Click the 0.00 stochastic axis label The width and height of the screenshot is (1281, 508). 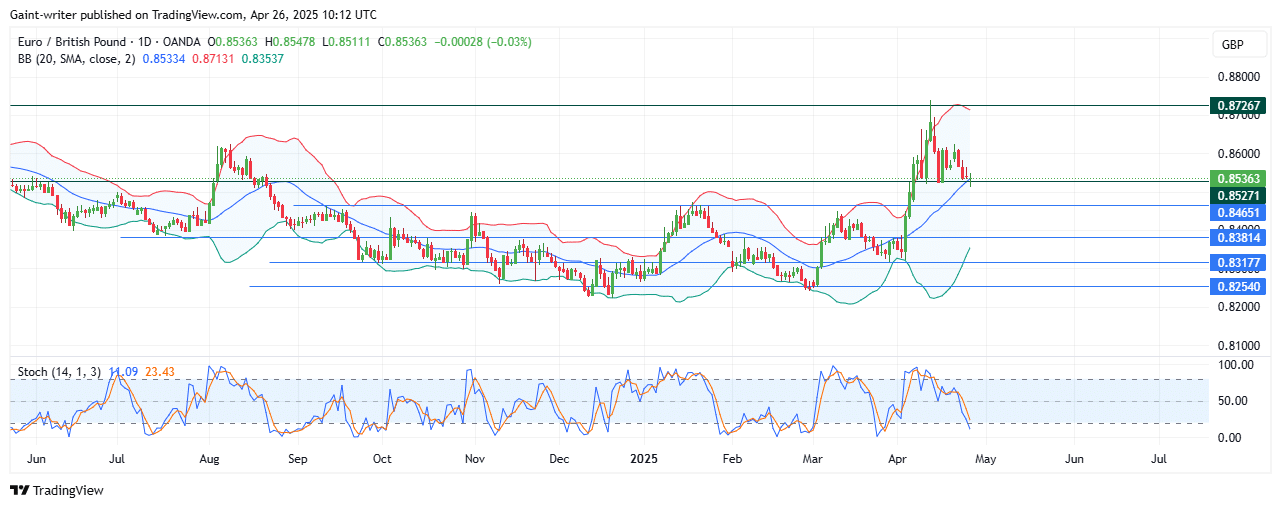coord(1230,438)
